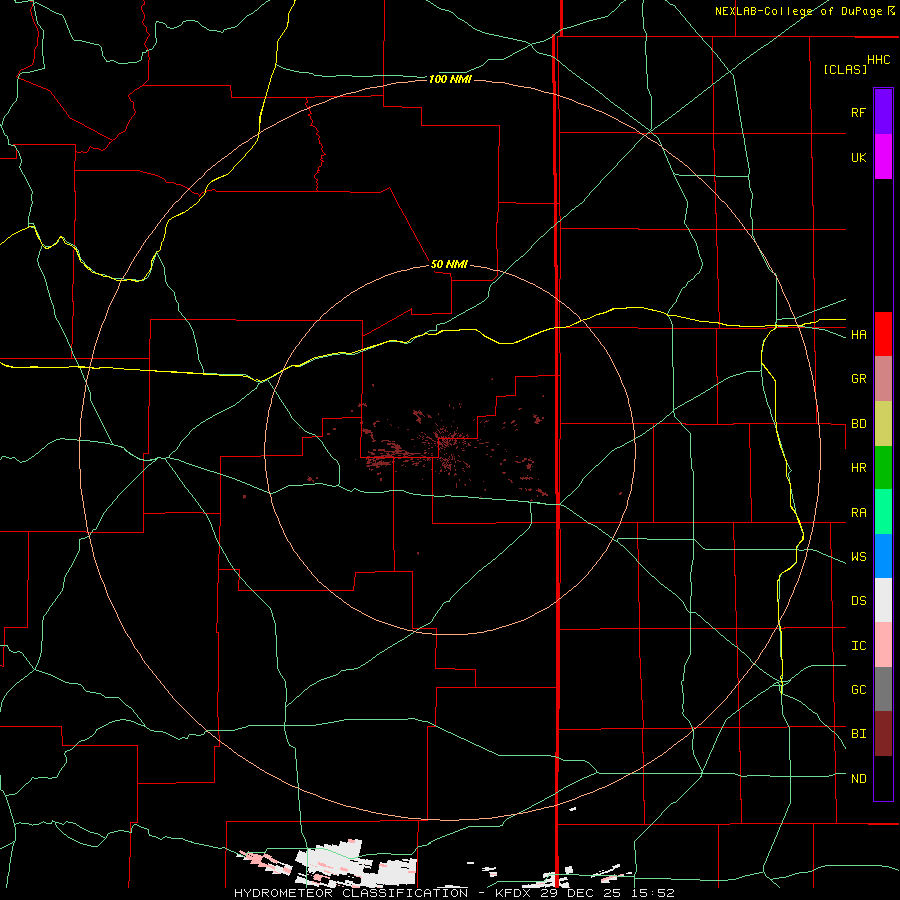Select the BI brown legend swatch
The height and width of the screenshot is (900, 900).
(883, 734)
